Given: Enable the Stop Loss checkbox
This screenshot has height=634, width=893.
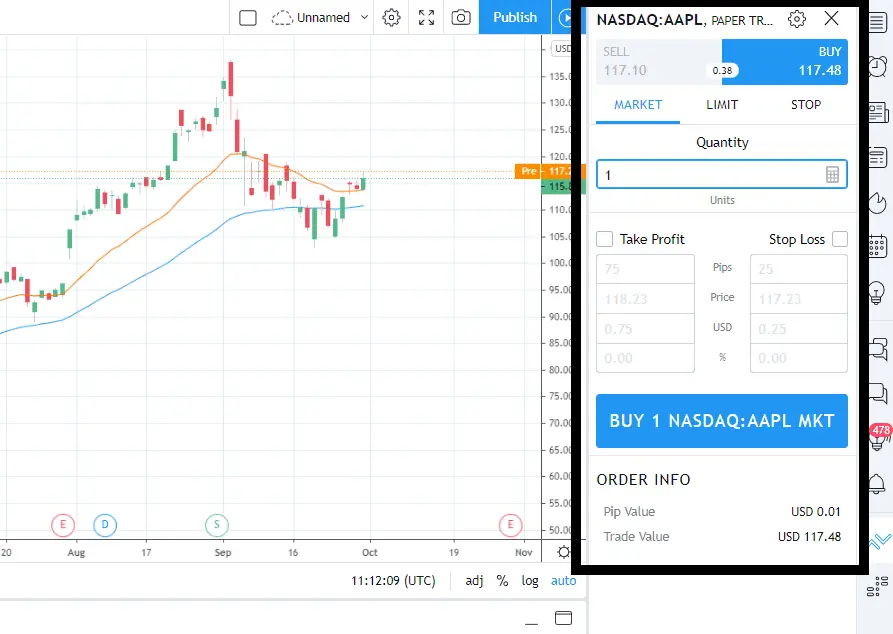Looking at the screenshot, I should pos(840,239).
